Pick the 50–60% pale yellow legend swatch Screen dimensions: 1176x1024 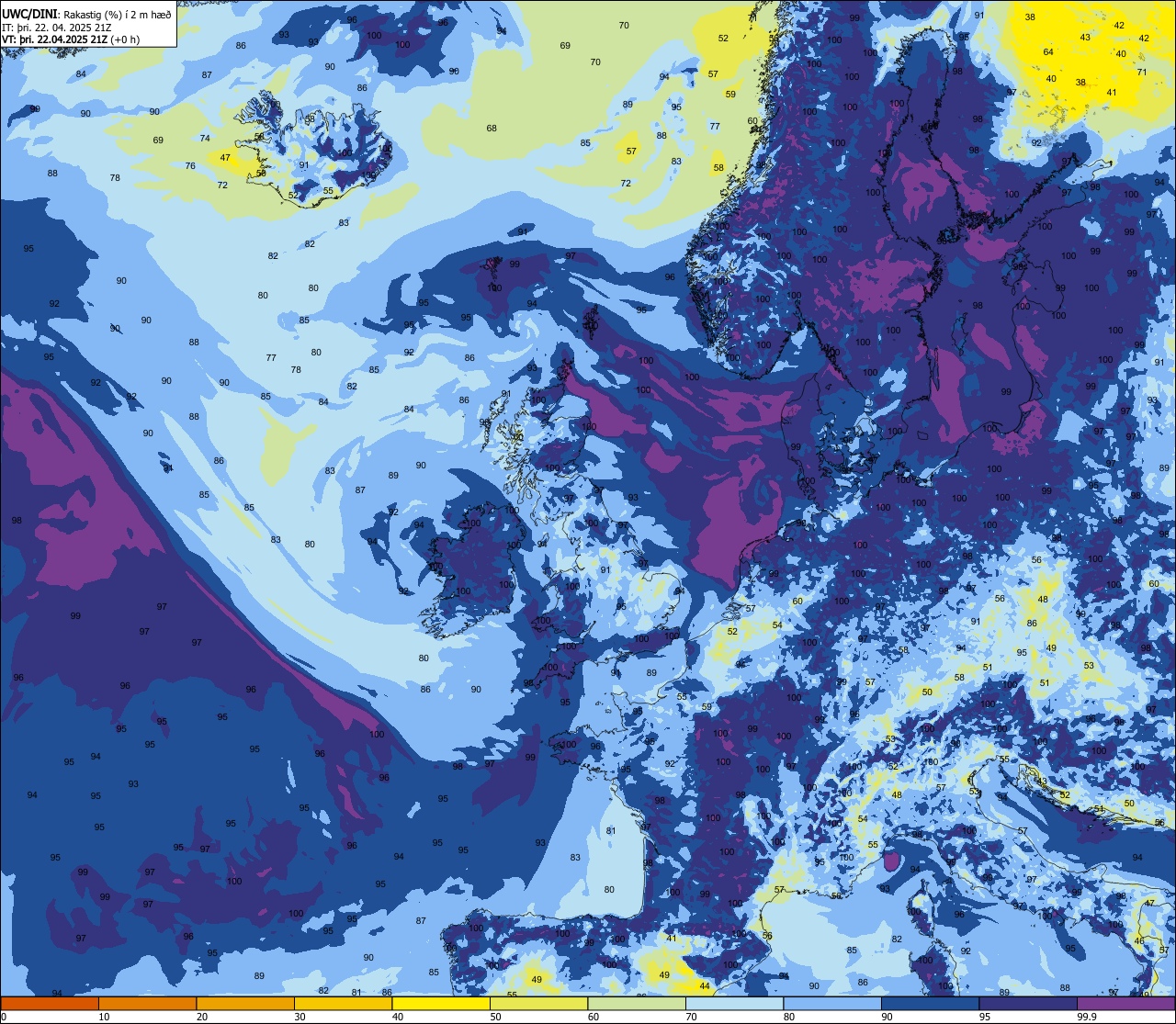(x=538, y=1004)
